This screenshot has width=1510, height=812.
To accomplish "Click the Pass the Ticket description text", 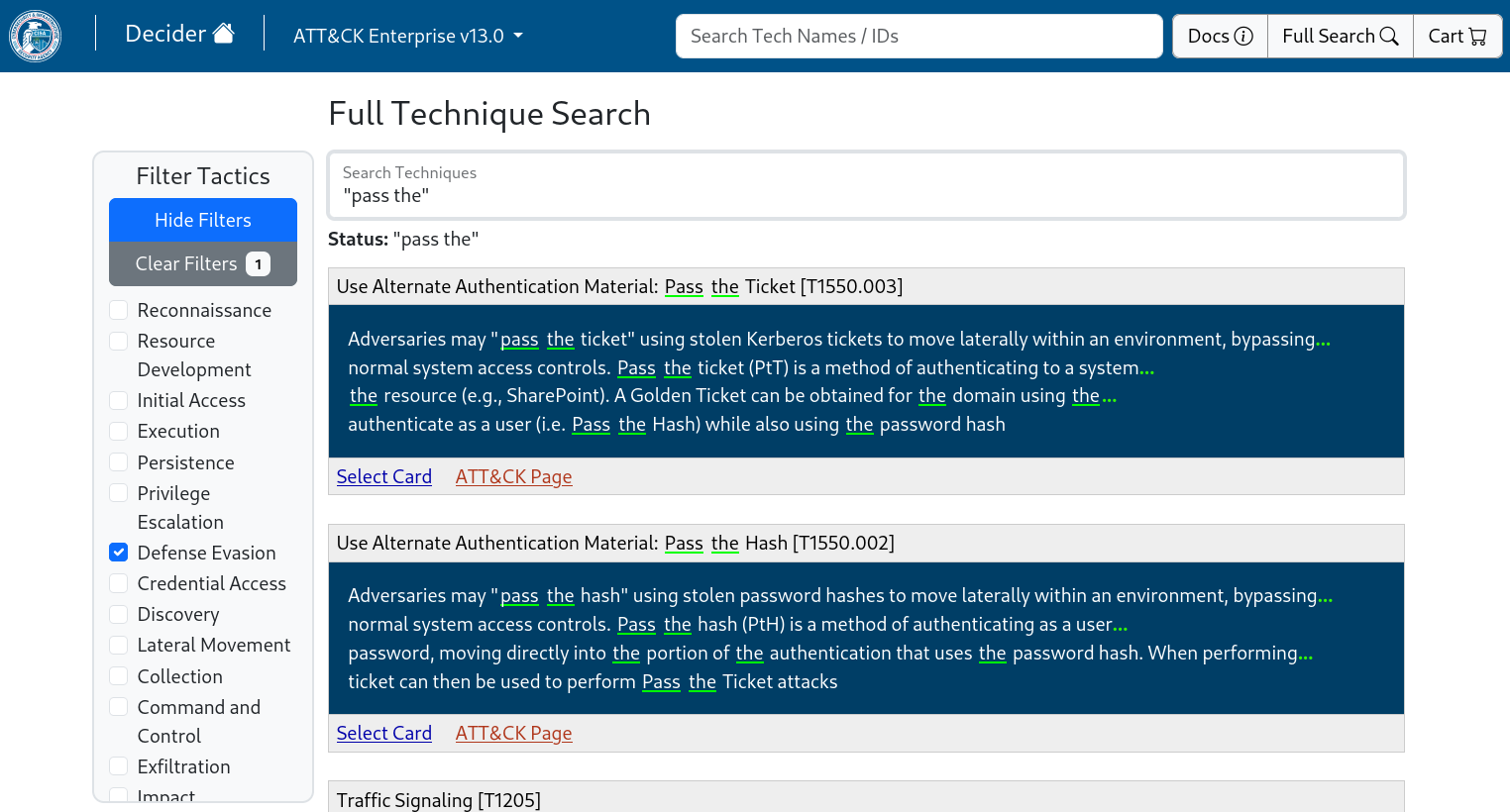I will click(838, 381).
